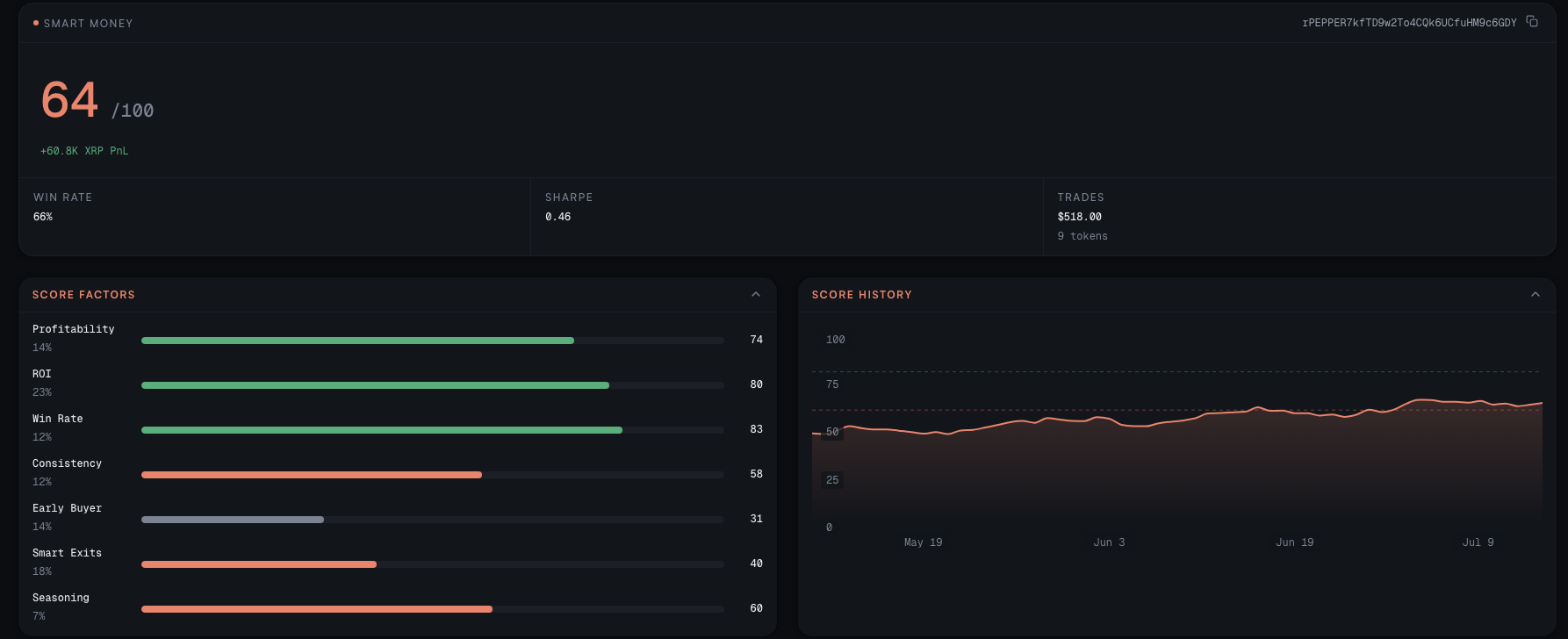
Task: Click the Early Buyer factor label
Action: (67, 508)
